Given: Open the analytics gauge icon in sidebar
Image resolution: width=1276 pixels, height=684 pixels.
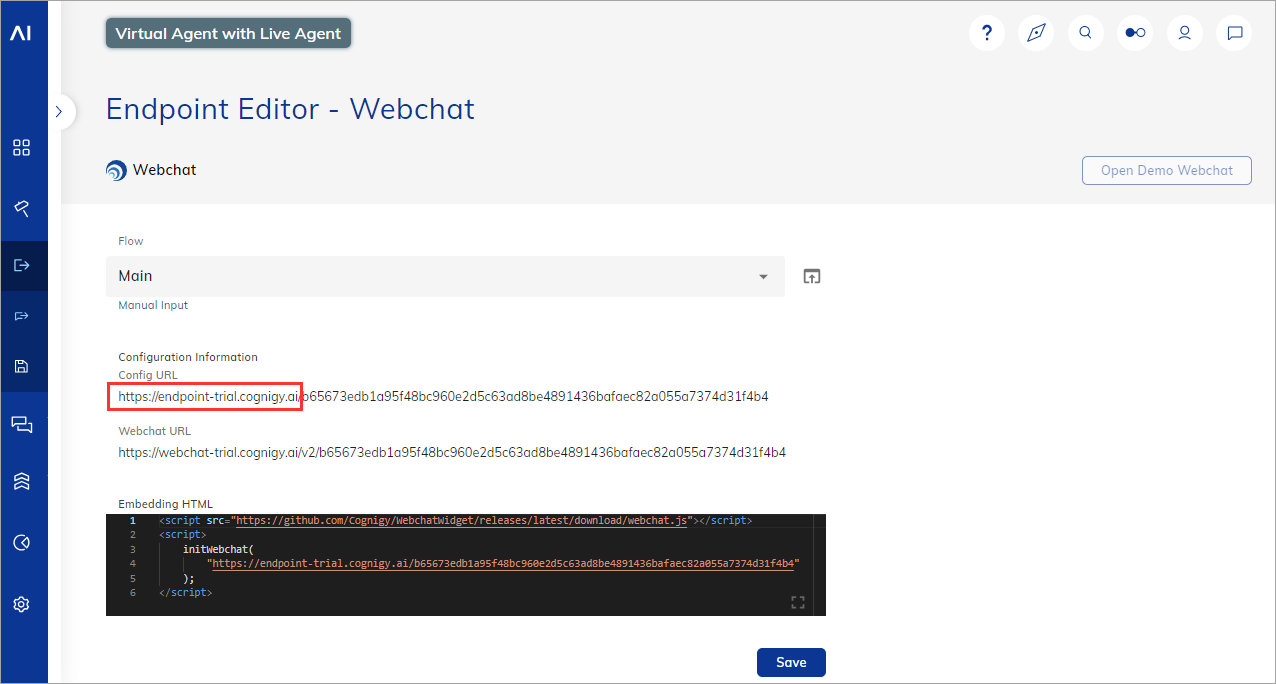Looking at the screenshot, I should click(21, 543).
